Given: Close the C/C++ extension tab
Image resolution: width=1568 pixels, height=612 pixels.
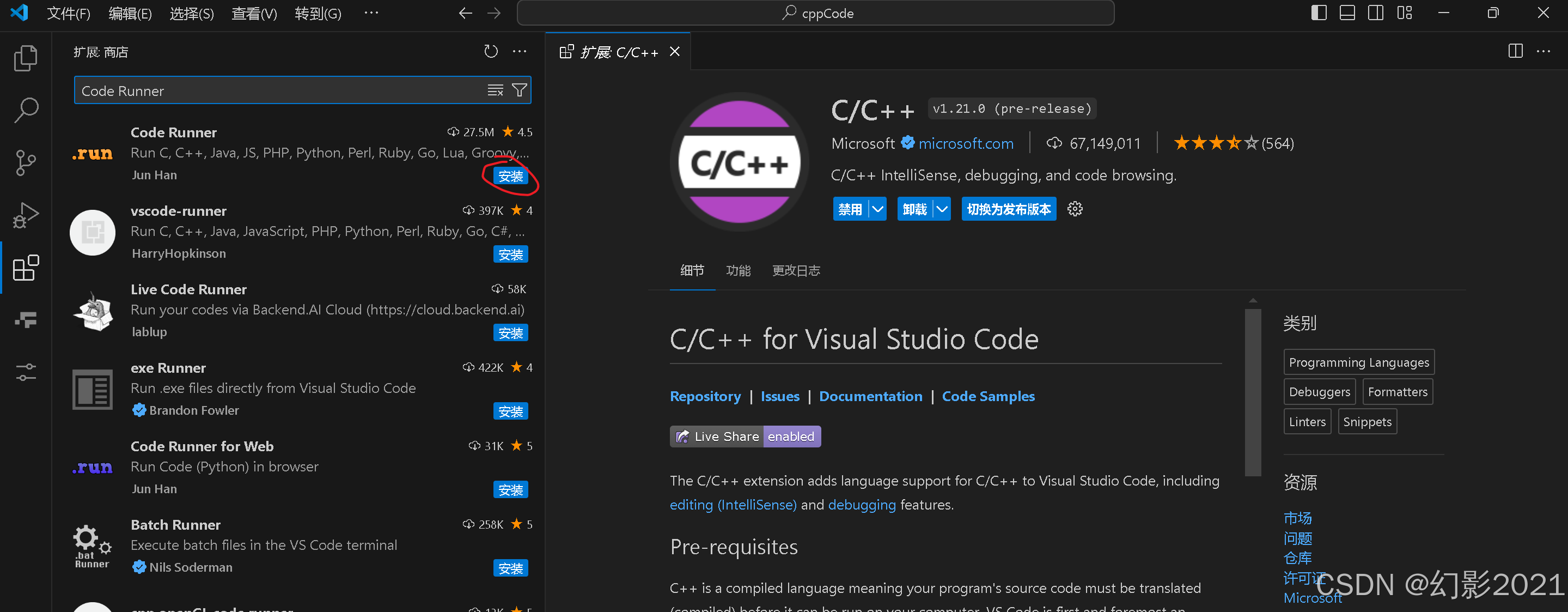Looking at the screenshot, I should 674,52.
